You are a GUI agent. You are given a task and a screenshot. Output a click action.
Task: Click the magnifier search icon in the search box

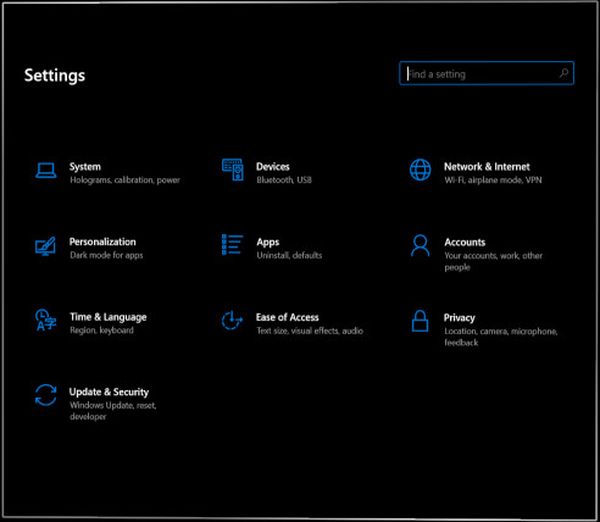click(564, 73)
